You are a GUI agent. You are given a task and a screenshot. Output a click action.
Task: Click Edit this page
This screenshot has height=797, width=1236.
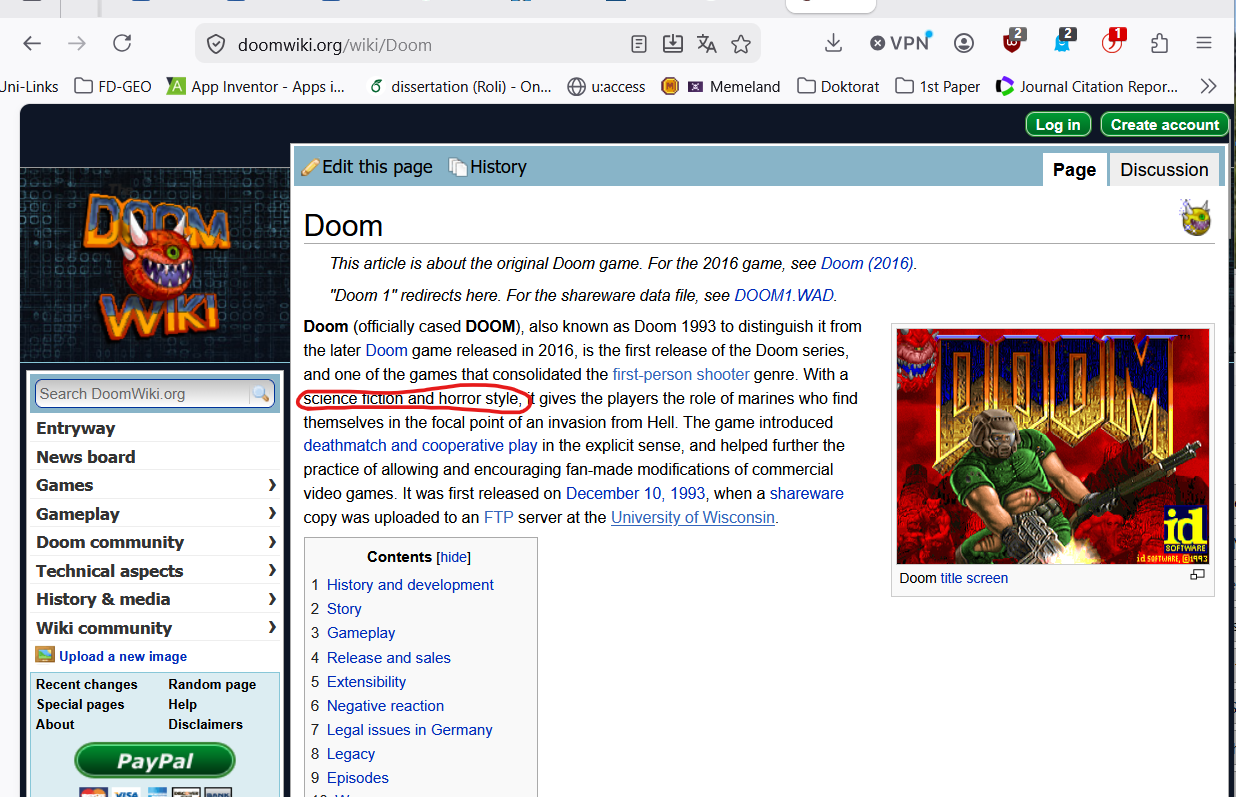tap(368, 167)
